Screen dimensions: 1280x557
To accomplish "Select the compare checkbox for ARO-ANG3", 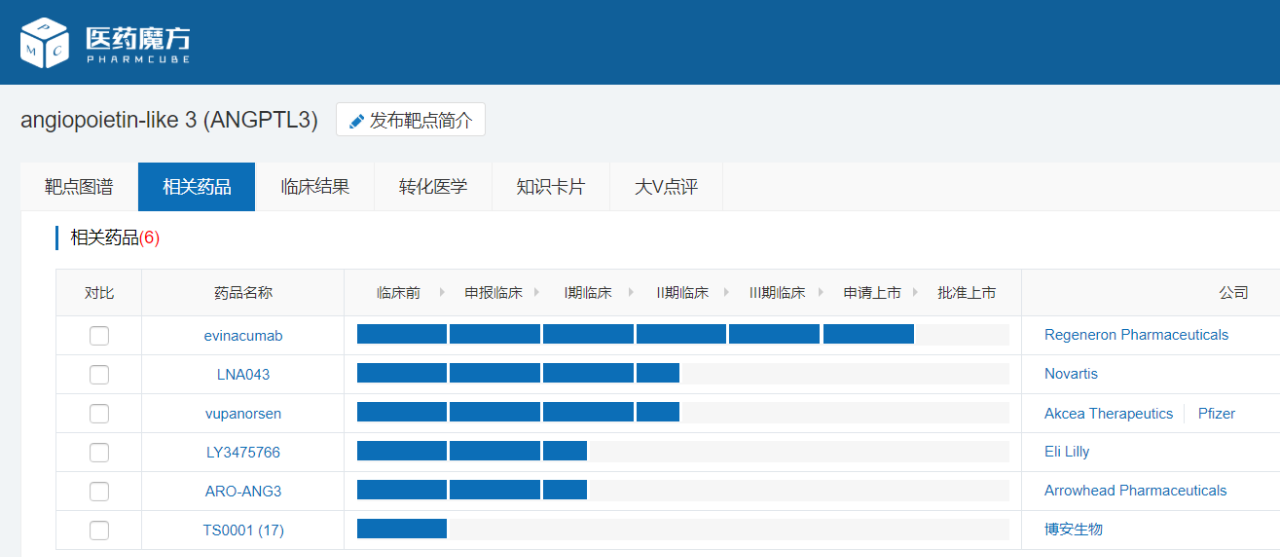I will tap(99, 492).
